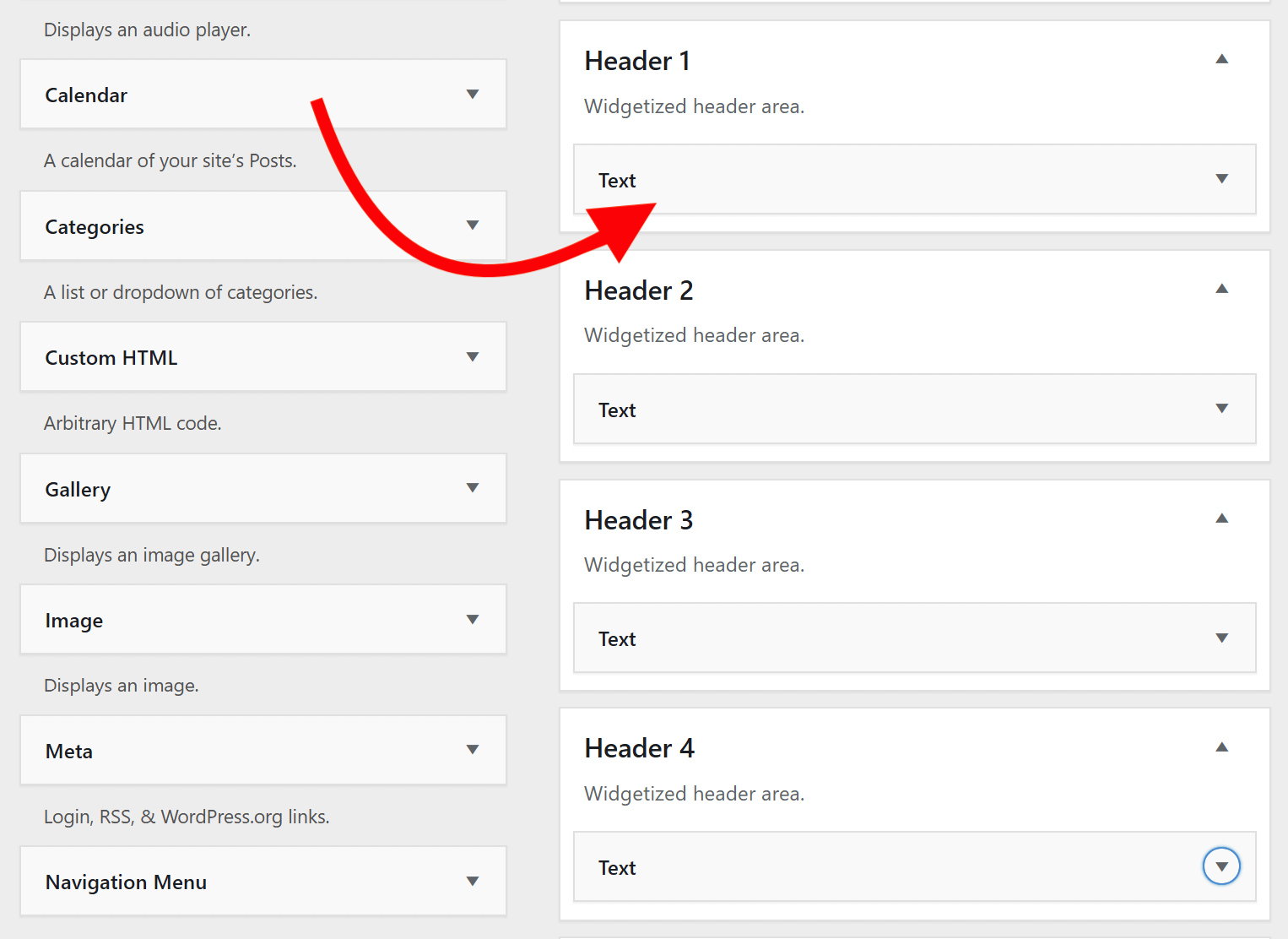Click the Custom HTML widget title text

click(111, 357)
